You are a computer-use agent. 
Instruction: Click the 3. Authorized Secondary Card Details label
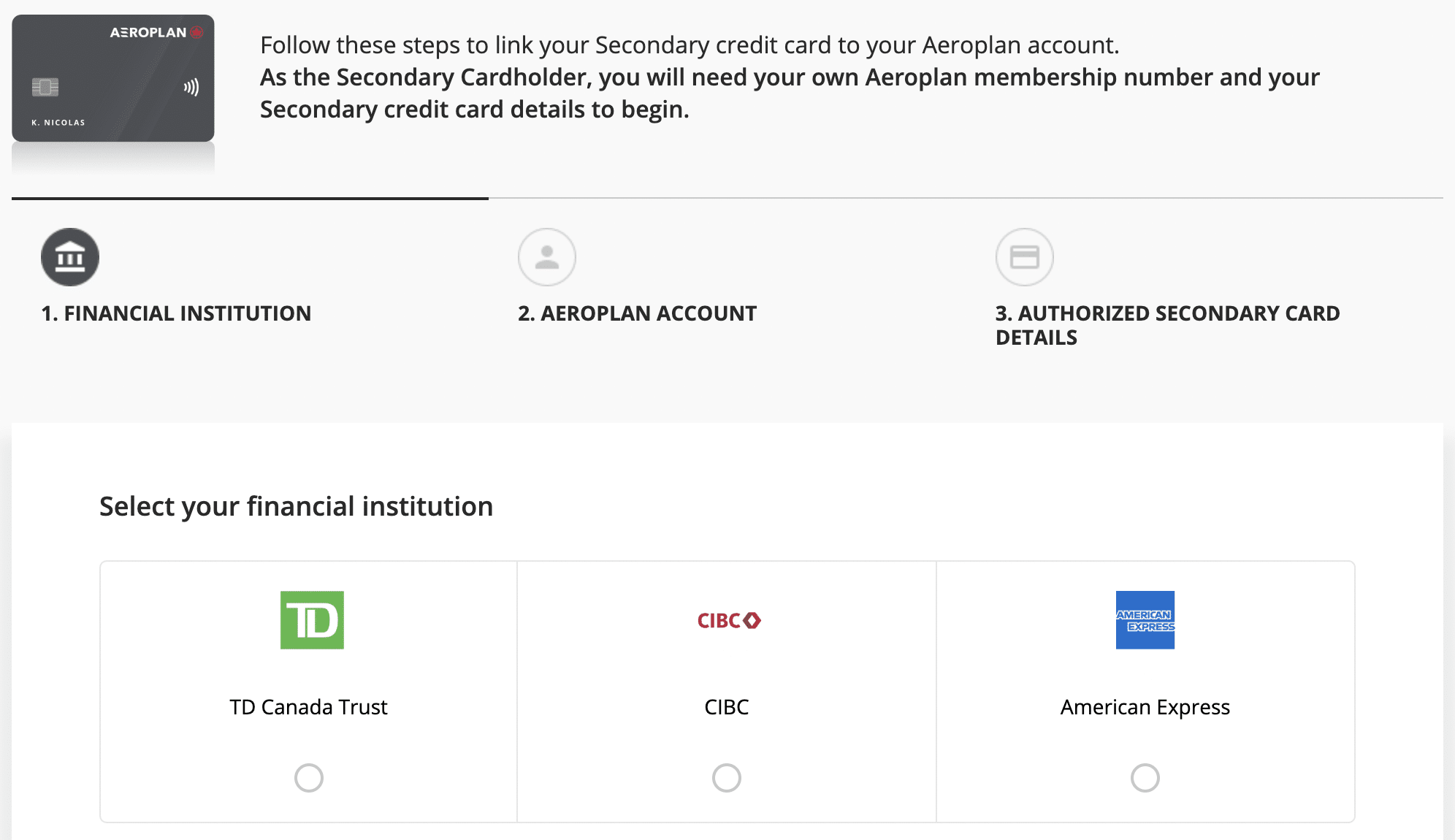coord(1167,325)
